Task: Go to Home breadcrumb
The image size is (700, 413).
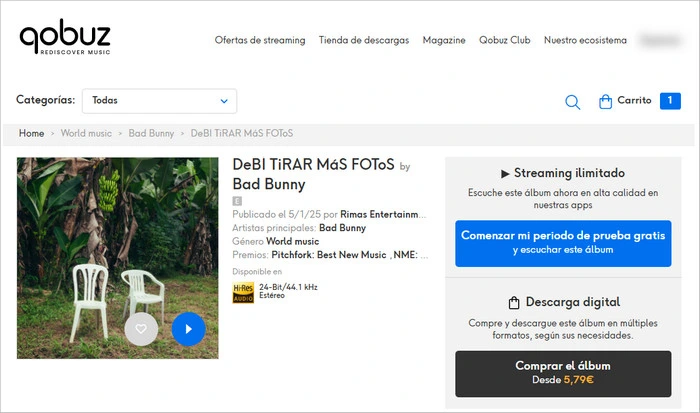Action: click(31, 133)
